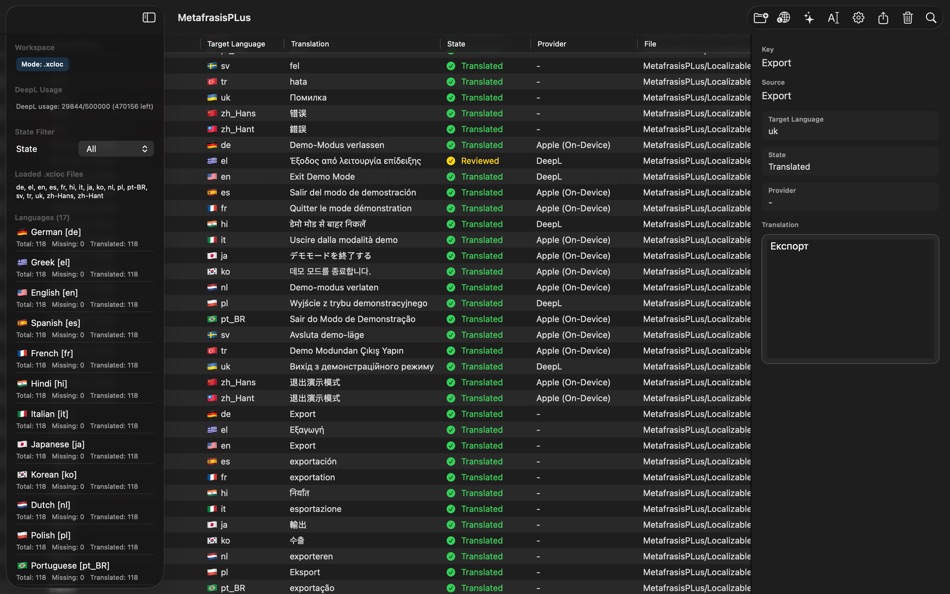
Task: Click the French flag in 'exportation' row
Action: pos(212,477)
